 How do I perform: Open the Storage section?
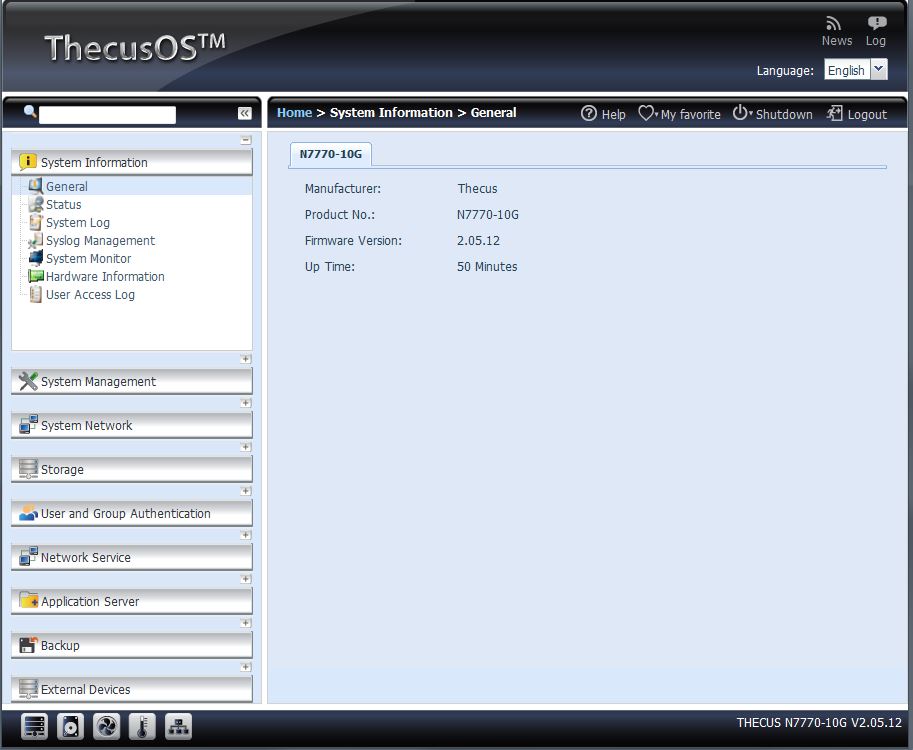pos(132,469)
